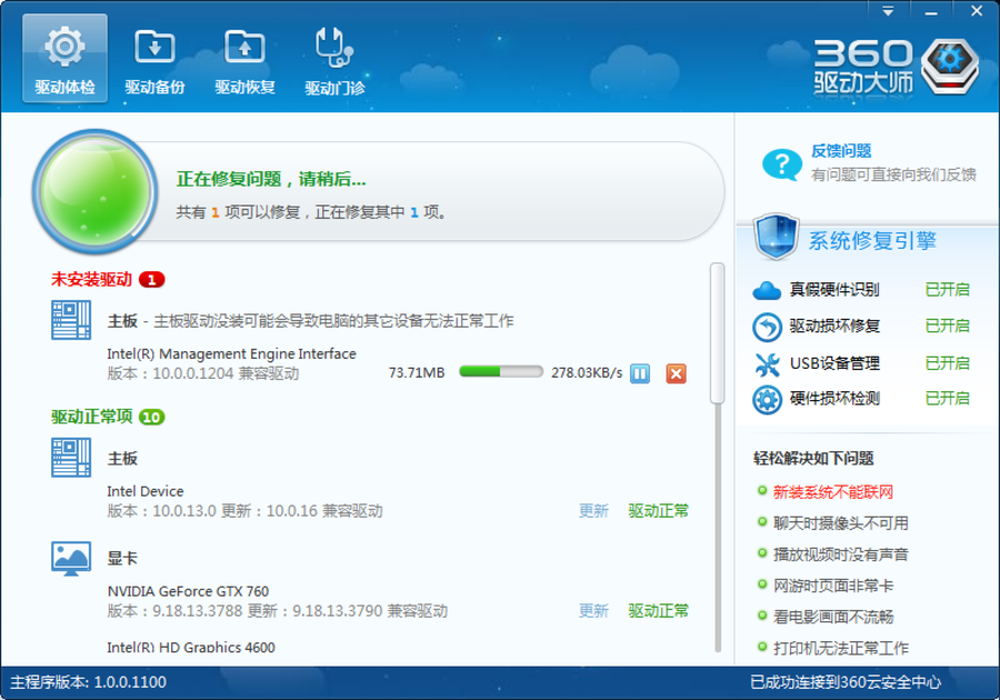Open the 驱动损坏修复 feature
This screenshot has height=700, width=1000.
834,326
